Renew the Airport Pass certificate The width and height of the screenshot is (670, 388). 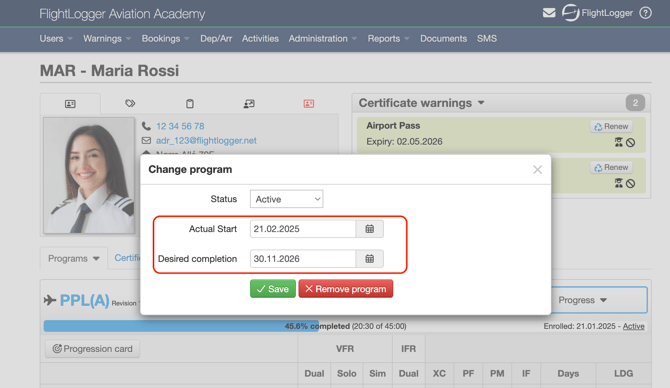click(x=611, y=126)
